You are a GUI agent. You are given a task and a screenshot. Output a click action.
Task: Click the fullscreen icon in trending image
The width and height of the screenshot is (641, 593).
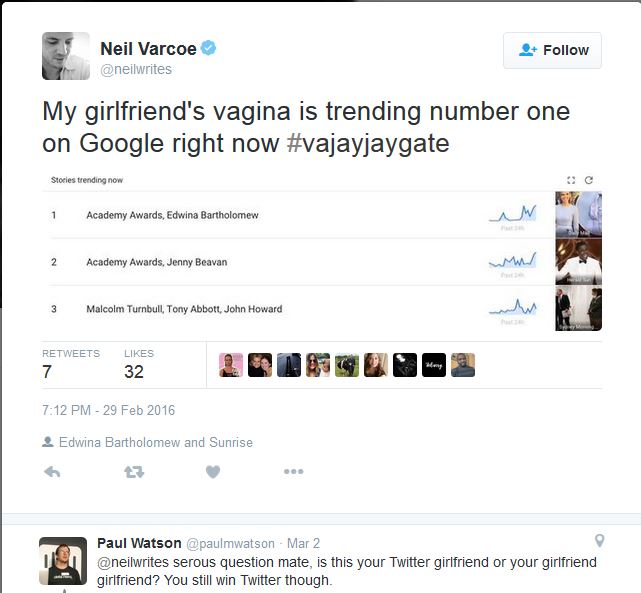(x=571, y=180)
